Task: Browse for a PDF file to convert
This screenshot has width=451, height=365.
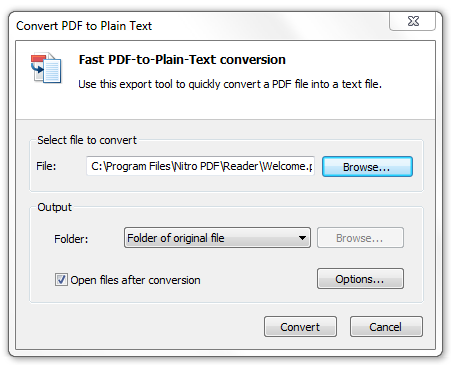Action: 367,167
